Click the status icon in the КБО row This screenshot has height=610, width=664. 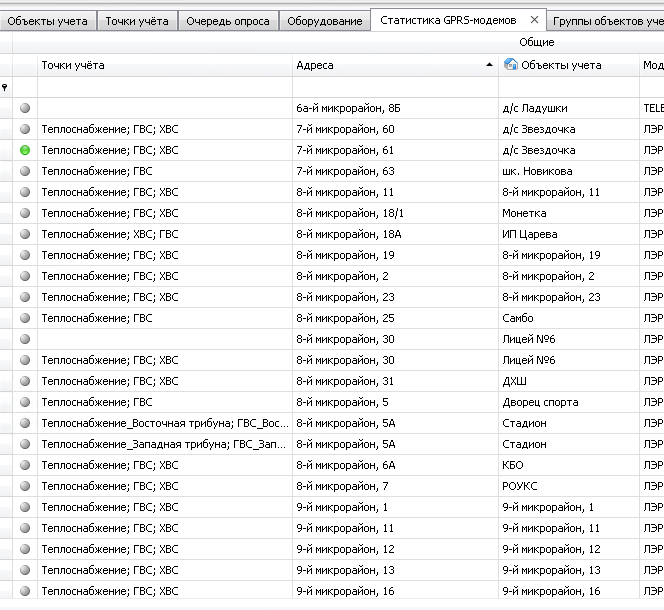click(25, 465)
